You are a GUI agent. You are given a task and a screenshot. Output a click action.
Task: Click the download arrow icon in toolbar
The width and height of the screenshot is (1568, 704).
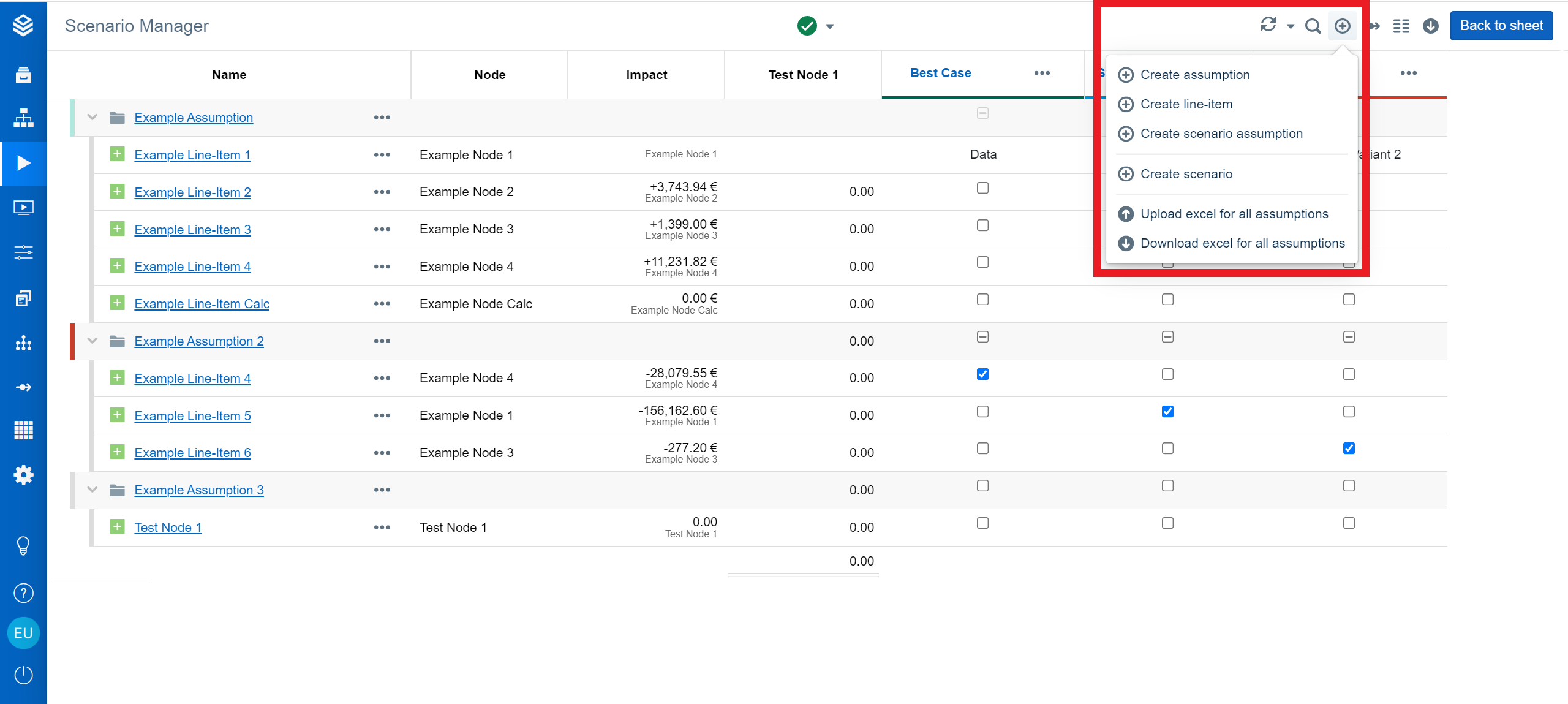[1431, 26]
